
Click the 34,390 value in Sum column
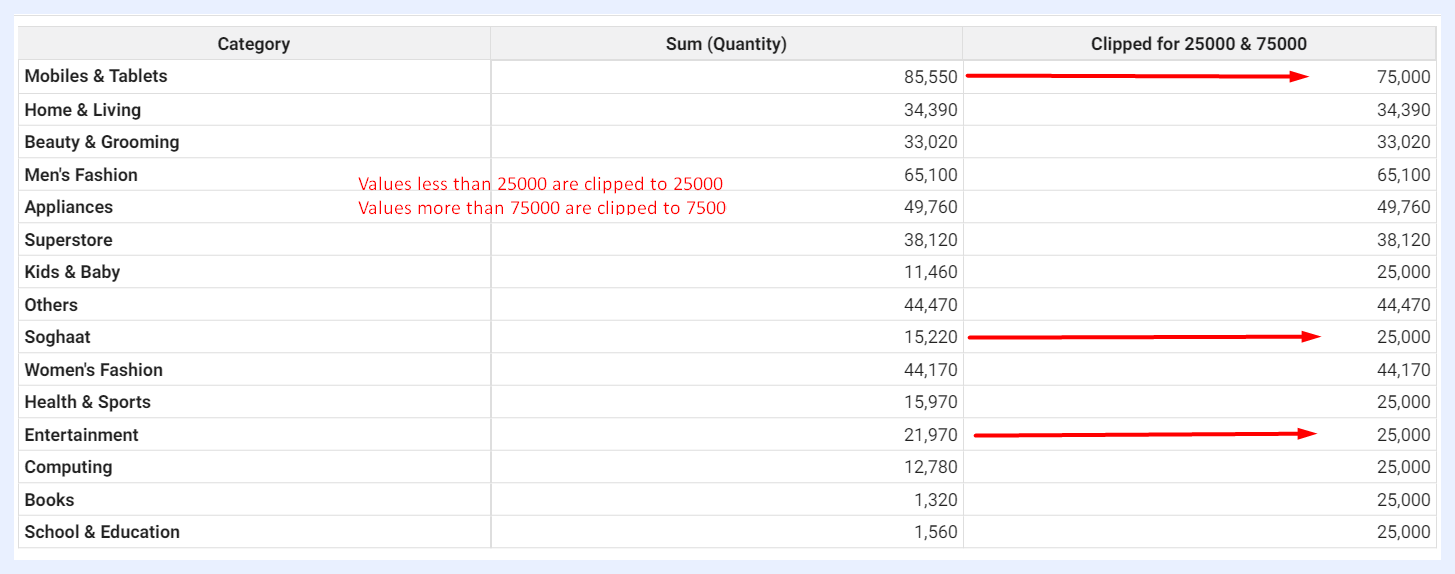(x=930, y=110)
